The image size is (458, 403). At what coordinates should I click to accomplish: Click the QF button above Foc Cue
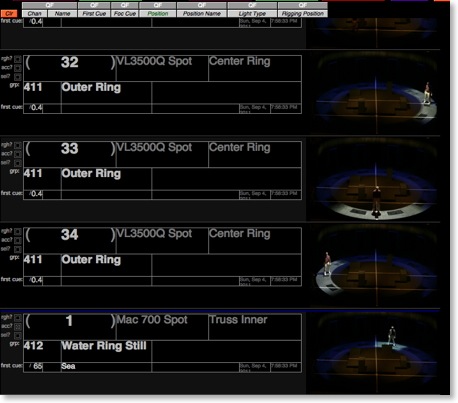[125, 5]
